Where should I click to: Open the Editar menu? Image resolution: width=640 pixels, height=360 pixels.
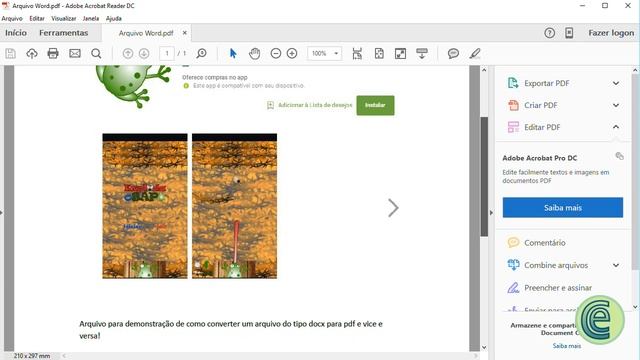pos(37,18)
